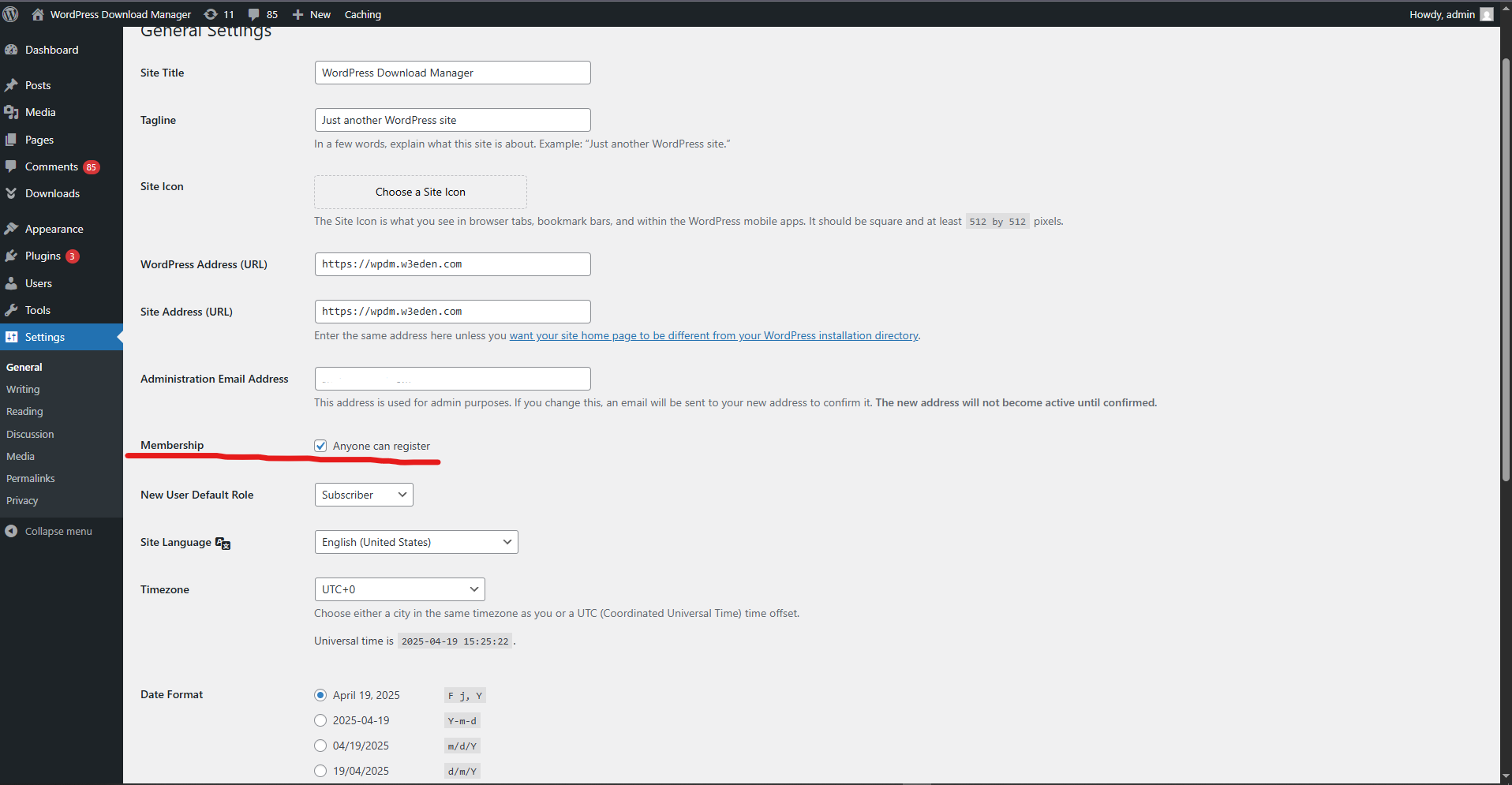This screenshot has height=785, width=1512.
Task: Select the April 19, 2025 date format
Action: [320, 695]
